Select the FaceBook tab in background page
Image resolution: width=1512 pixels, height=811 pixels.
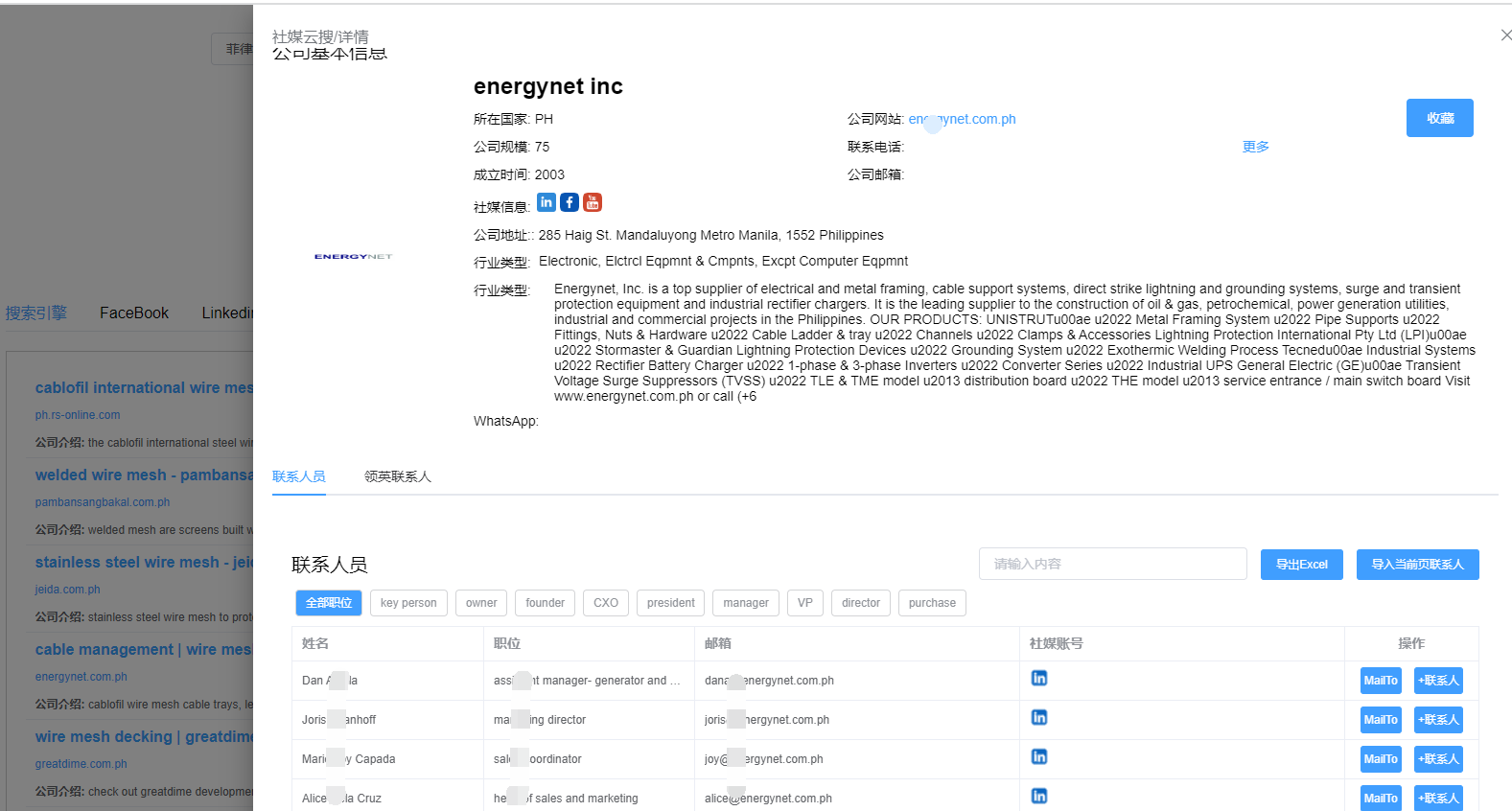(x=134, y=313)
